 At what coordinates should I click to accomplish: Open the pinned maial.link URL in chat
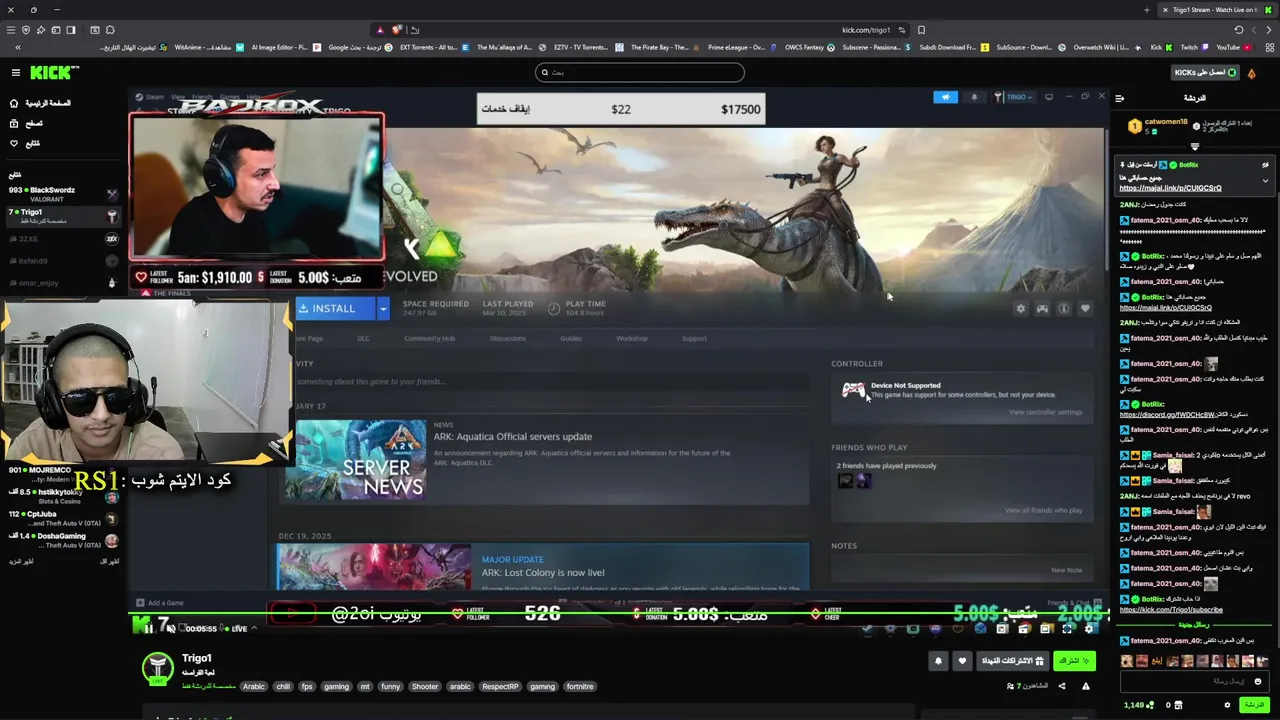[1170, 188]
